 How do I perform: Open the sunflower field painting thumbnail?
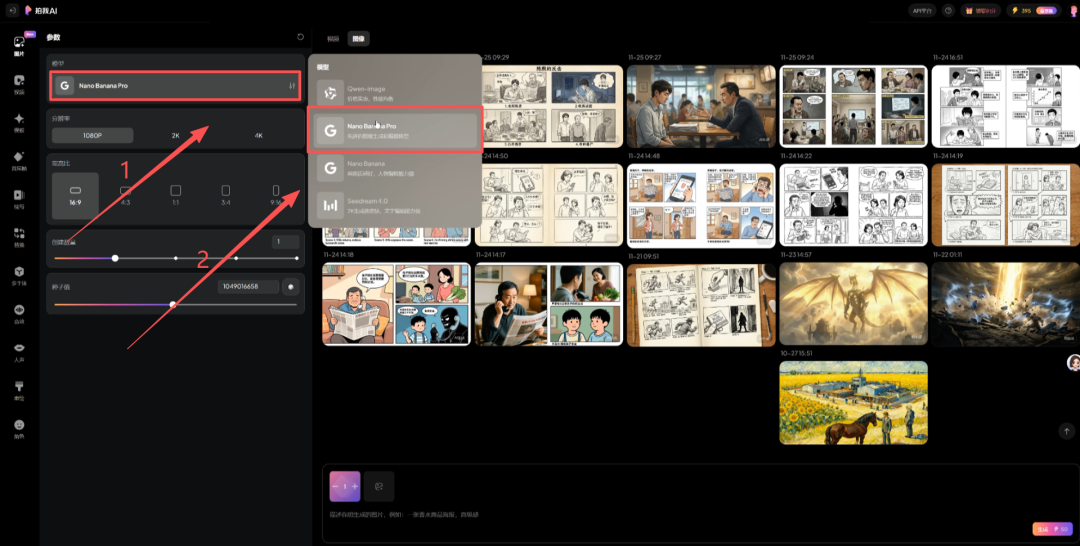(x=853, y=402)
